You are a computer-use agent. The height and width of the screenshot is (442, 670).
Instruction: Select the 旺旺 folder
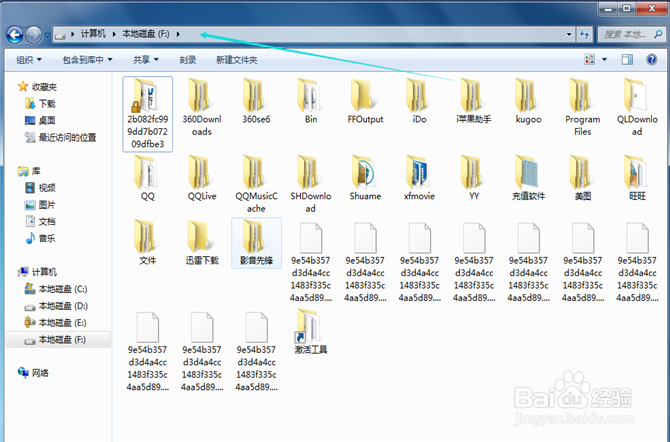tap(637, 178)
